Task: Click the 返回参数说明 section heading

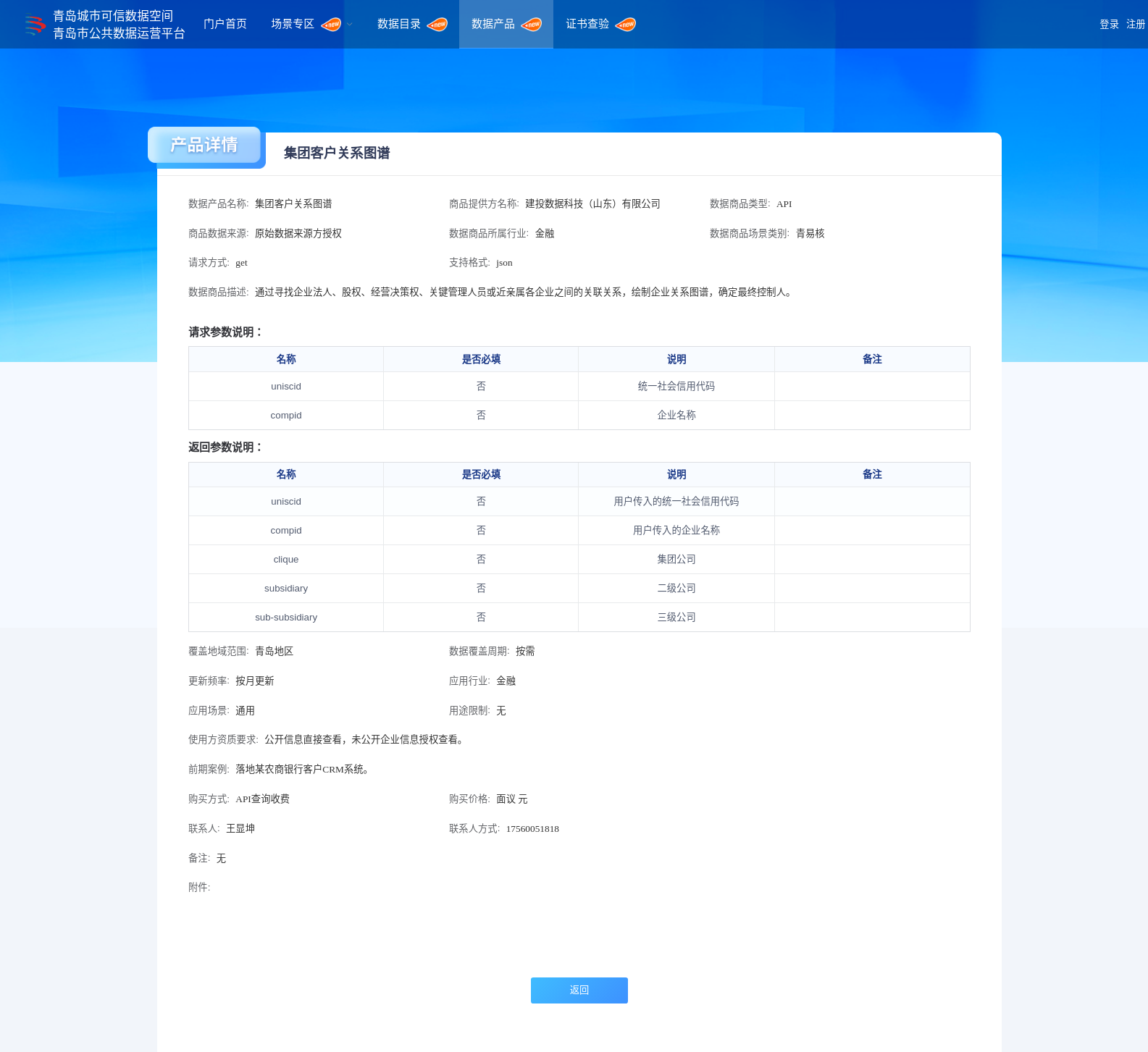Action: pos(226,447)
